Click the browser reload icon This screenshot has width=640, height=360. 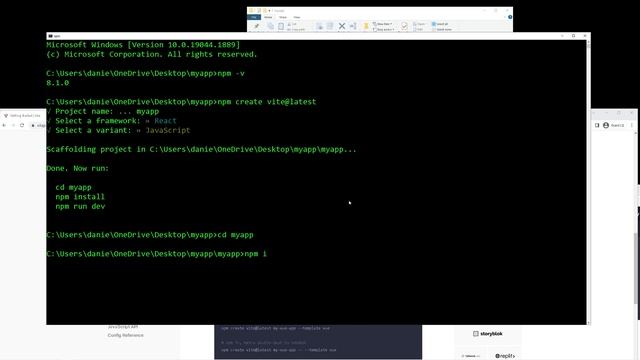(22, 125)
